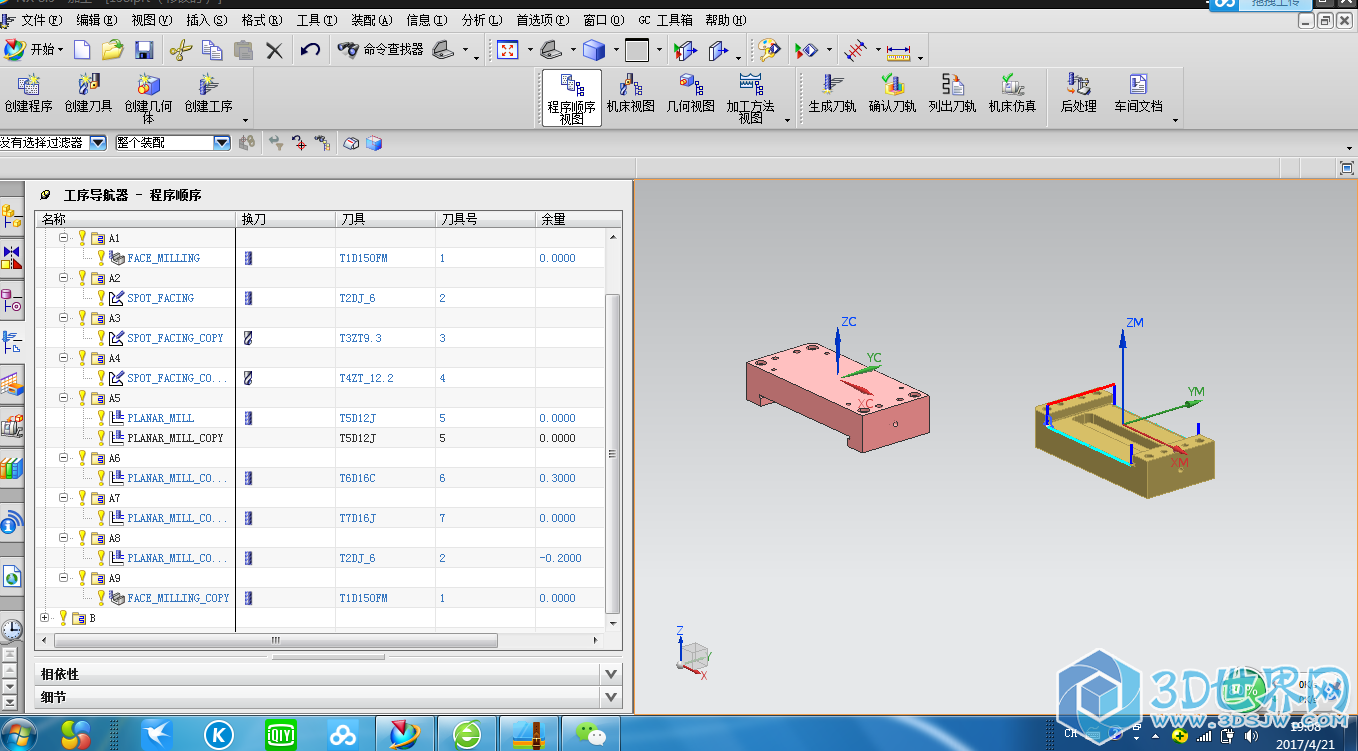This screenshot has width=1358, height=751.
Task: Click the Create Operation (创建工序) icon
Action: coord(208,94)
